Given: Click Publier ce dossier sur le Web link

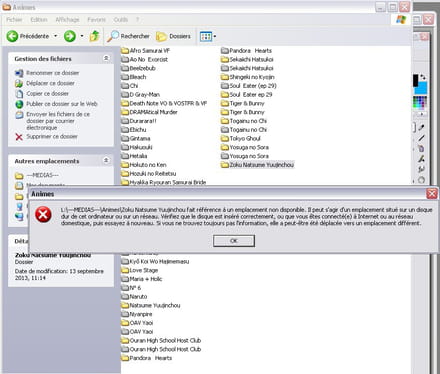Looking at the screenshot, I should pos(62,104).
